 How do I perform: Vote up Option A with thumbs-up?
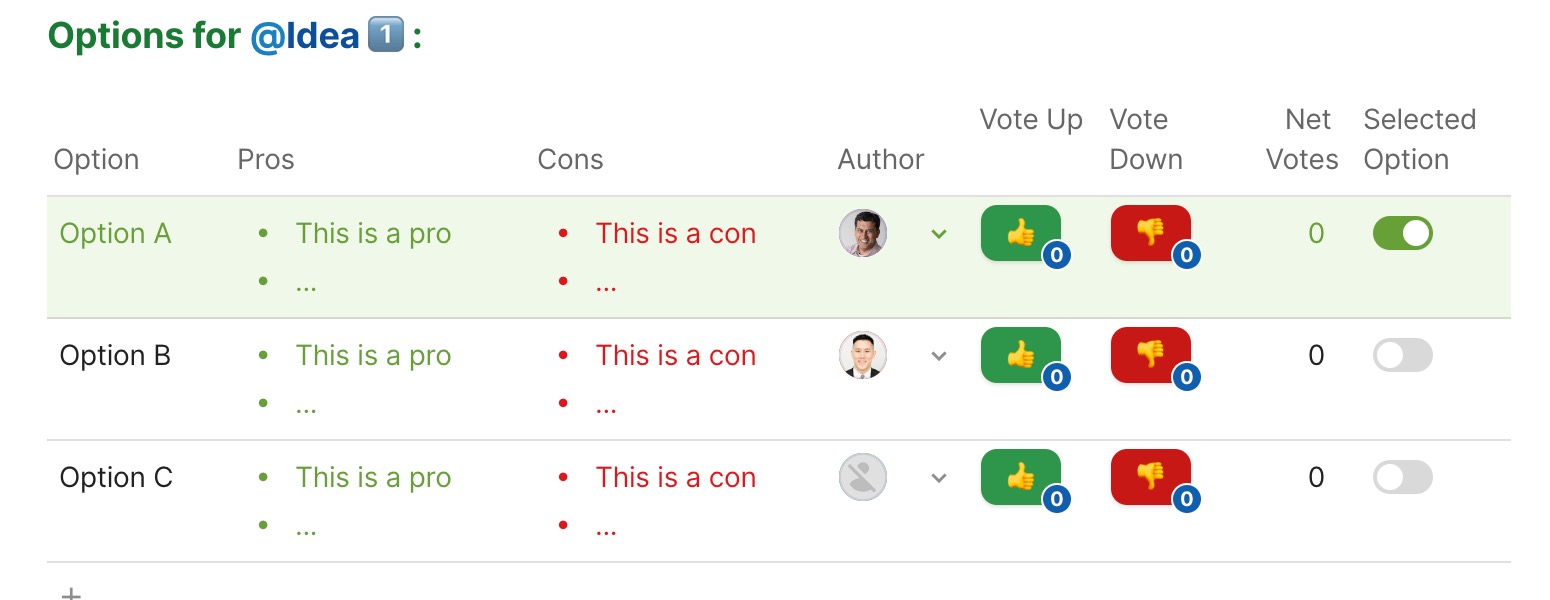pos(1020,233)
